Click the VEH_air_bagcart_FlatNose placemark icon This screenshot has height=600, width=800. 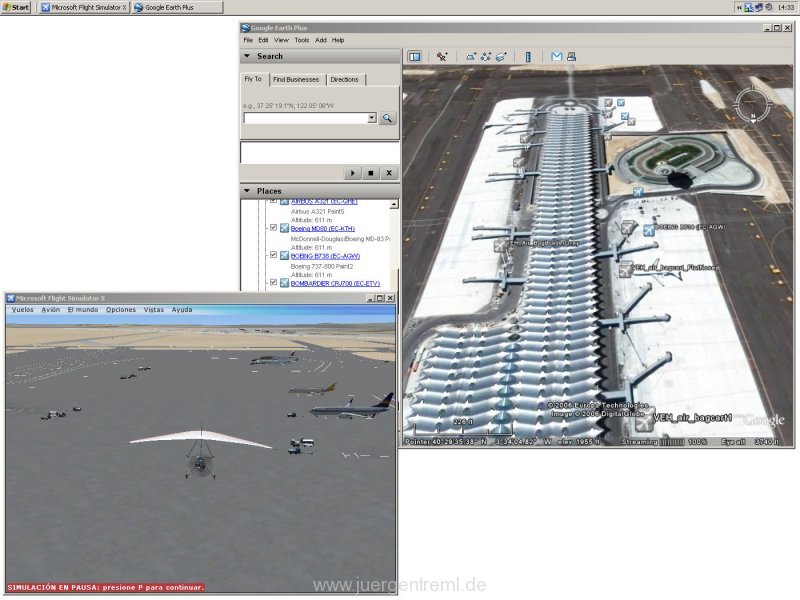626,269
